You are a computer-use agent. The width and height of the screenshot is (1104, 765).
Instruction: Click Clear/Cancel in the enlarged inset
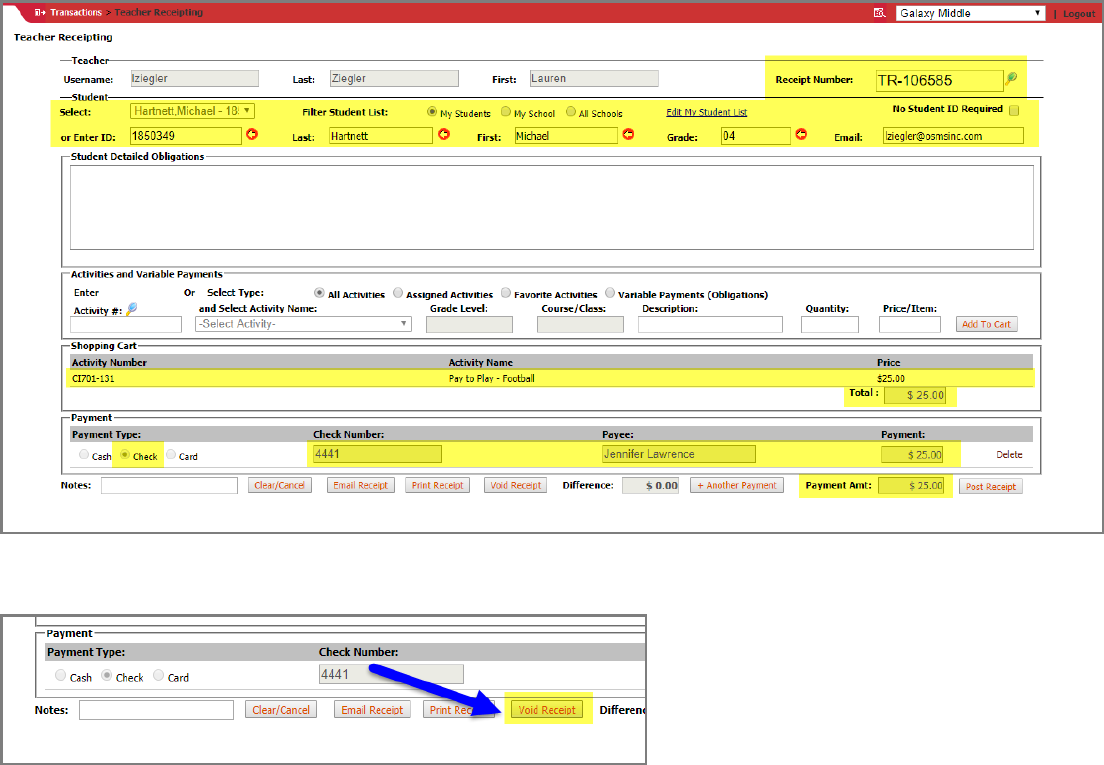coord(281,710)
